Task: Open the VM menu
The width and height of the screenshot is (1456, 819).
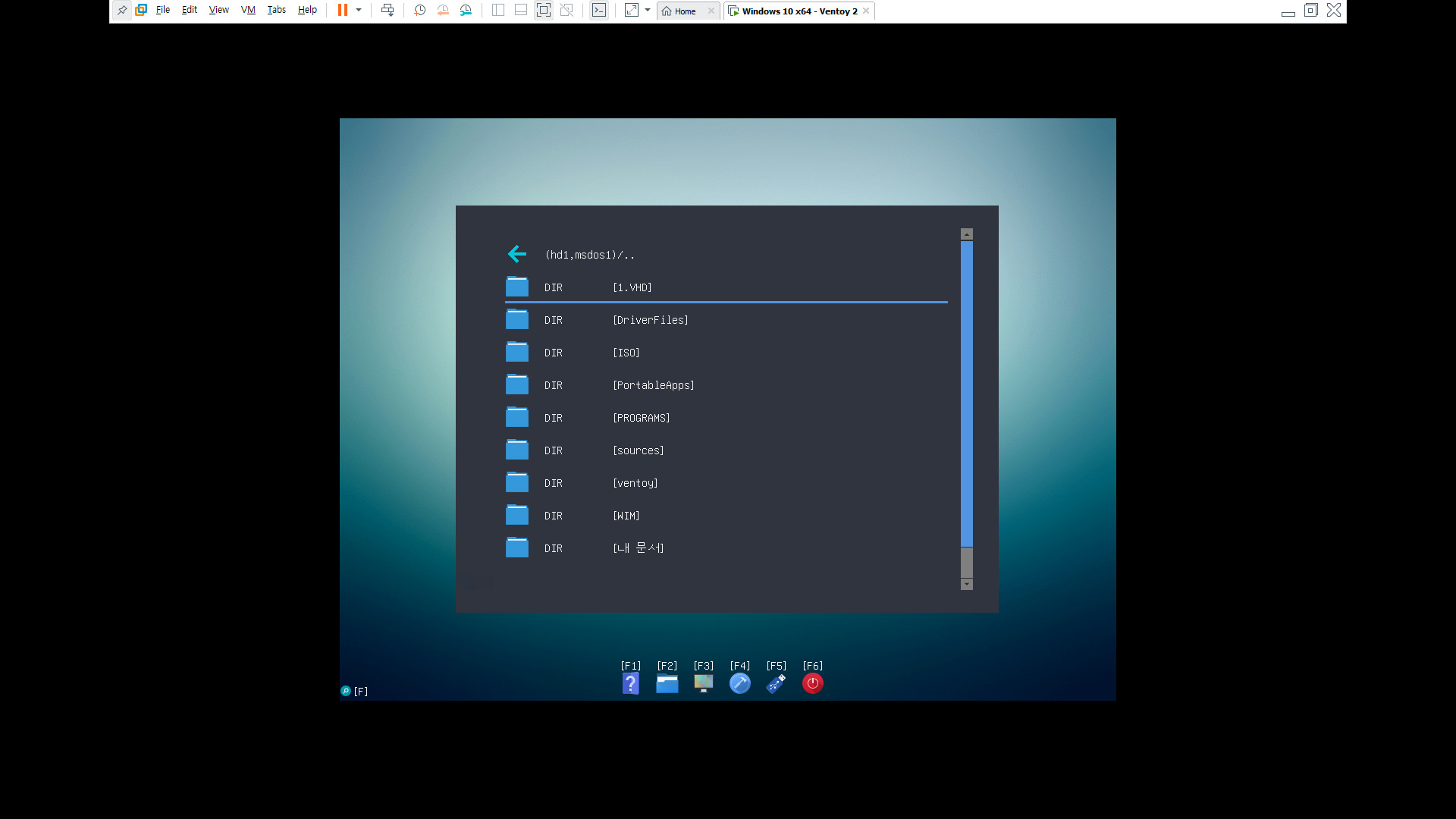Action: click(x=248, y=11)
